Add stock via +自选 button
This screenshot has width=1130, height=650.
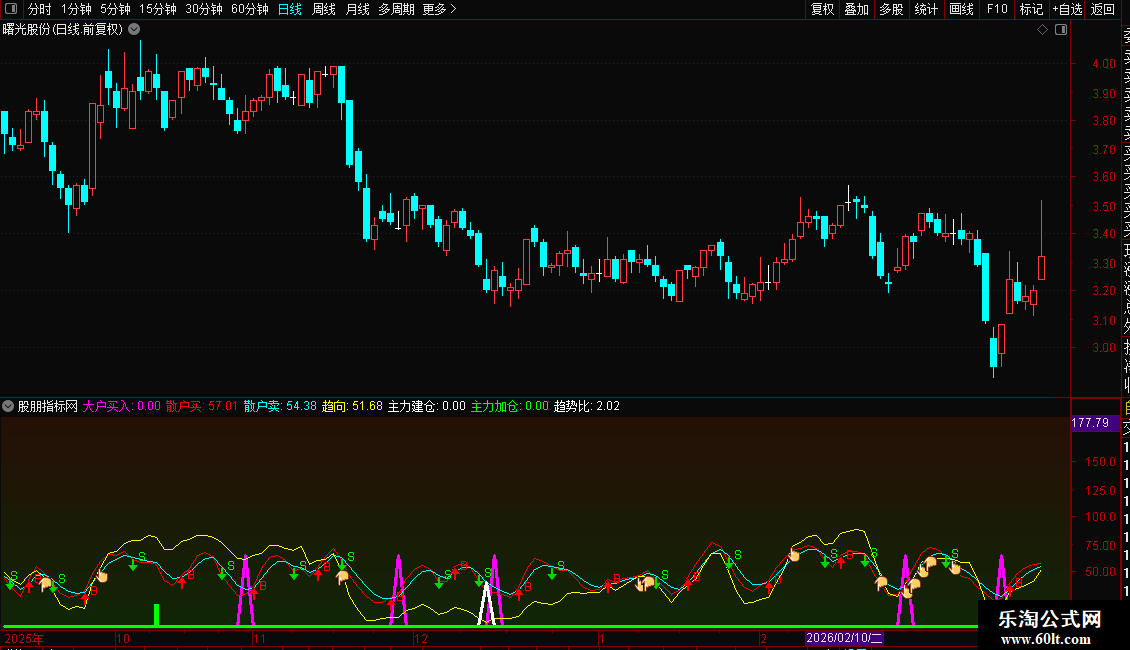click(x=1067, y=9)
